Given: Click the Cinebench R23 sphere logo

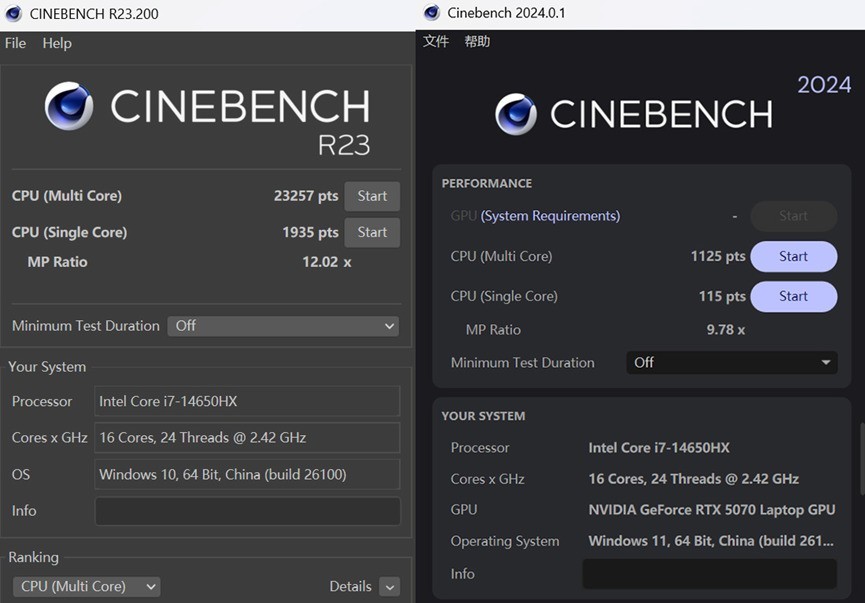Looking at the screenshot, I should [x=69, y=107].
